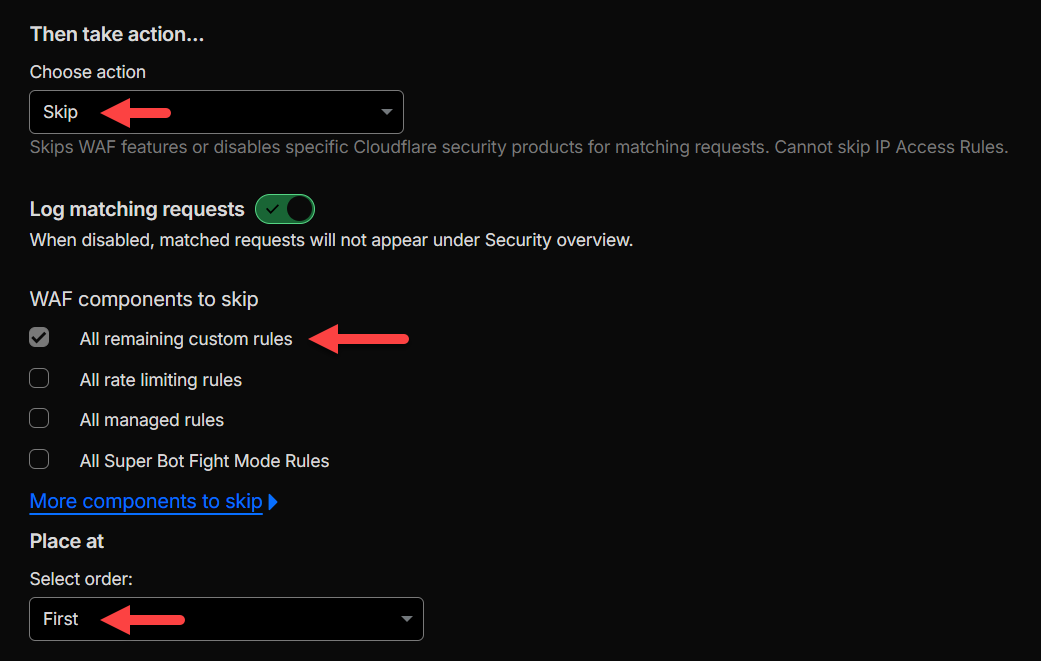This screenshot has height=661, width=1041.
Task: Uncheck the All remaining custom rules checkbox
Action: [x=39, y=338]
